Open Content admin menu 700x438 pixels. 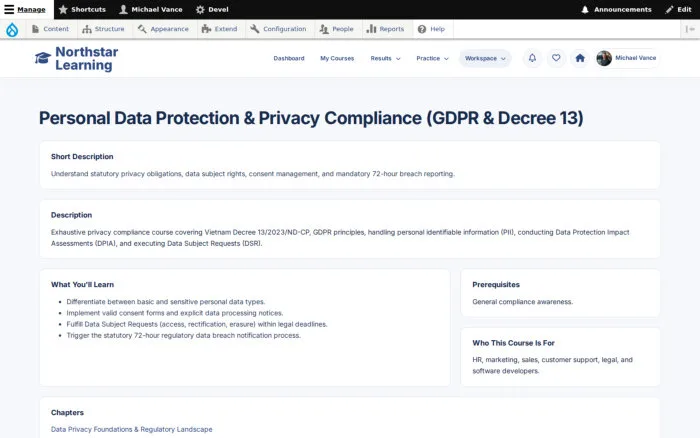(50, 29)
